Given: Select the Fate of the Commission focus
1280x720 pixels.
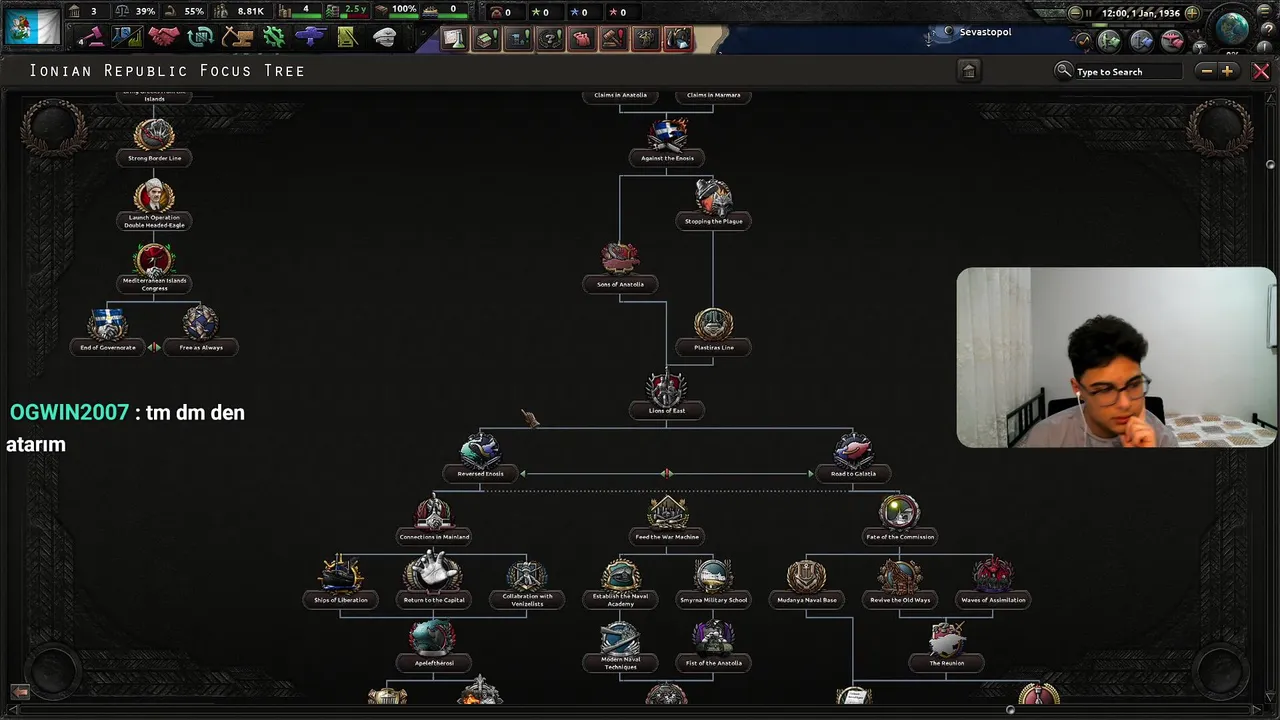Looking at the screenshot, I should click(x=900, y=520).
